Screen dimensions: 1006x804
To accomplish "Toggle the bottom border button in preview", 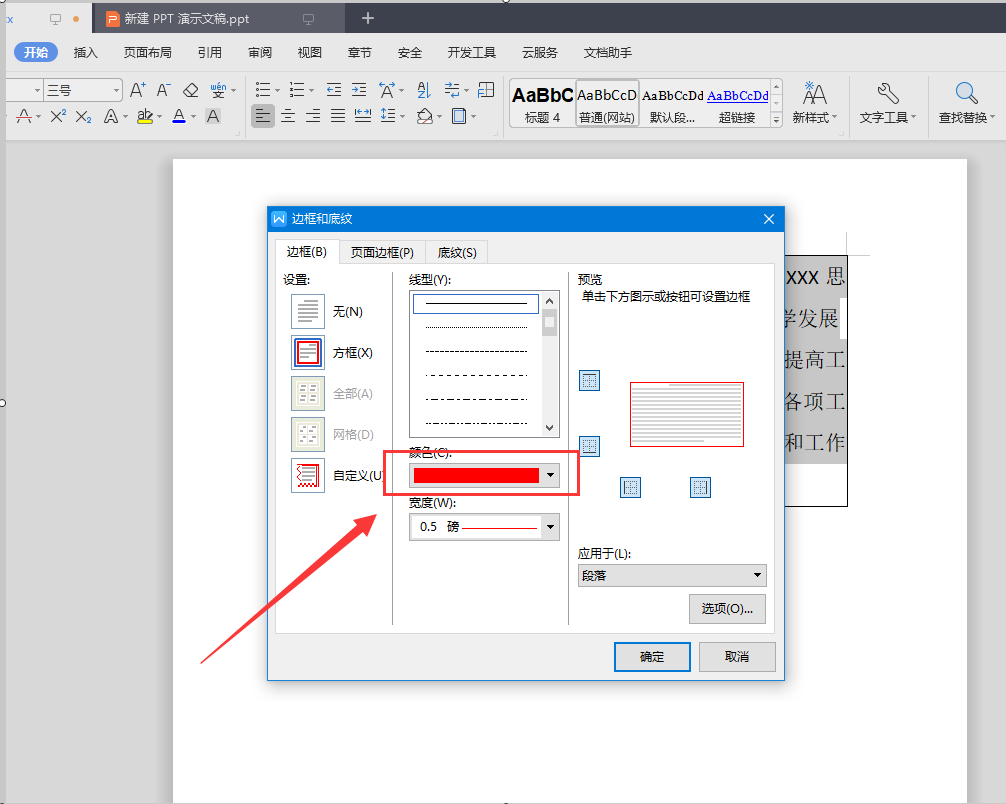I will (x=590, y=446).
